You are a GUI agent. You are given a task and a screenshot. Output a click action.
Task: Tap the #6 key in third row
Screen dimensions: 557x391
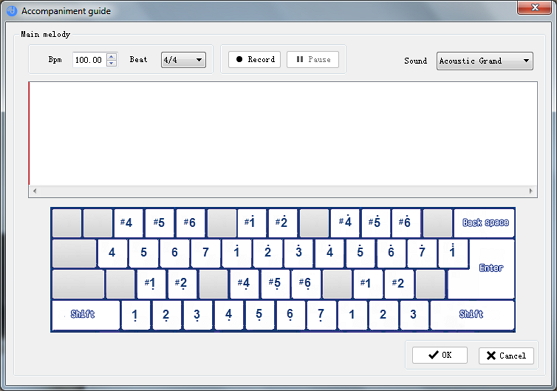305,283
